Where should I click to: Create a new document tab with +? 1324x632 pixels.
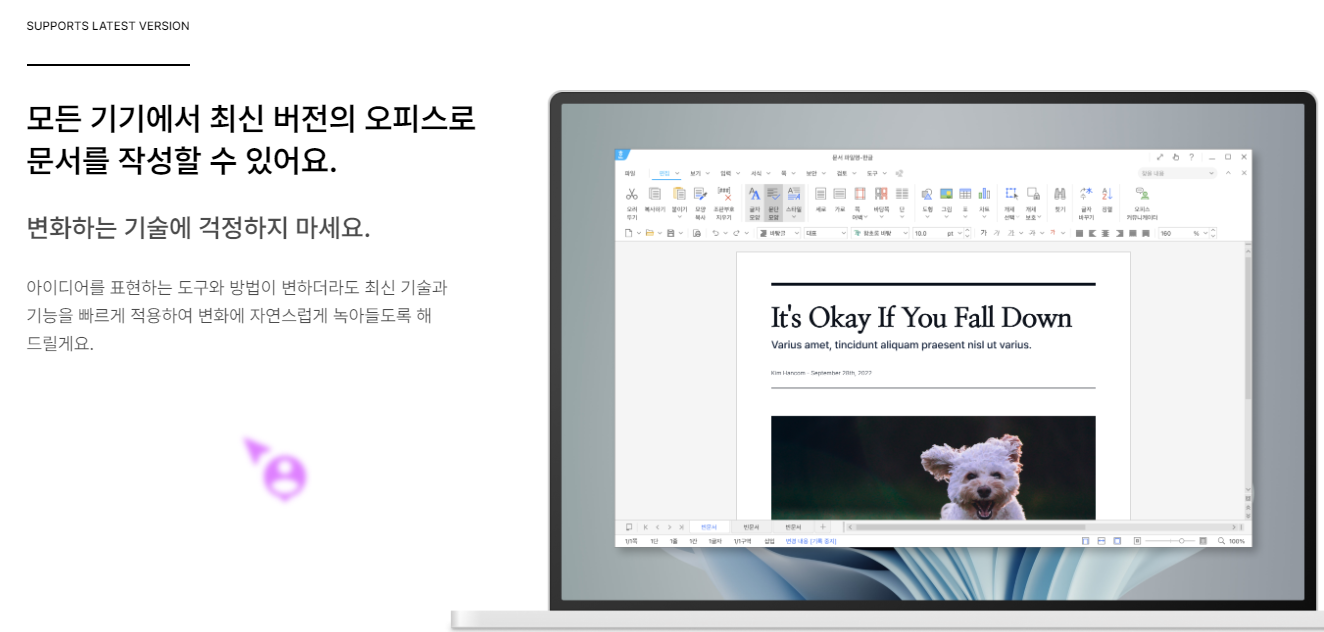(x=821, y=527)
